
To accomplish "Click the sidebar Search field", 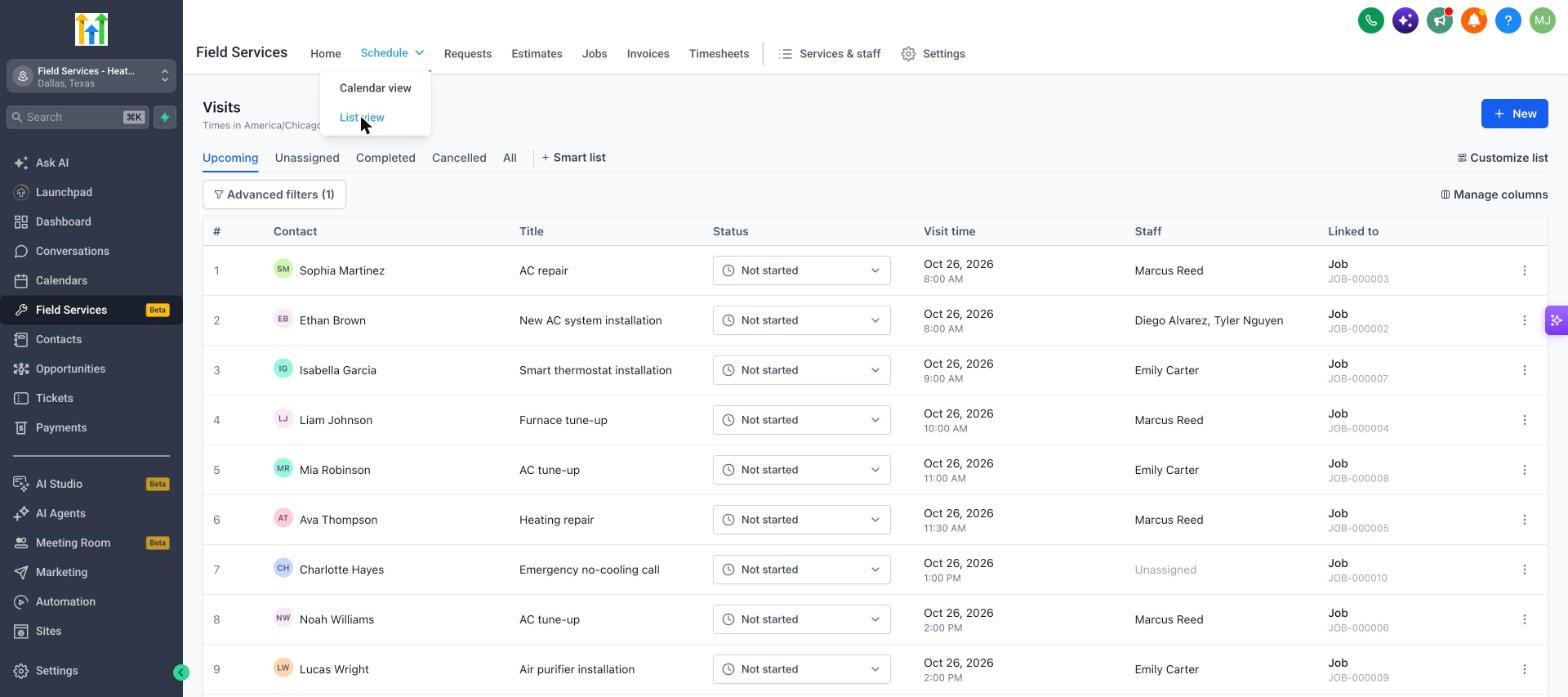I will (x=77, y=117).
